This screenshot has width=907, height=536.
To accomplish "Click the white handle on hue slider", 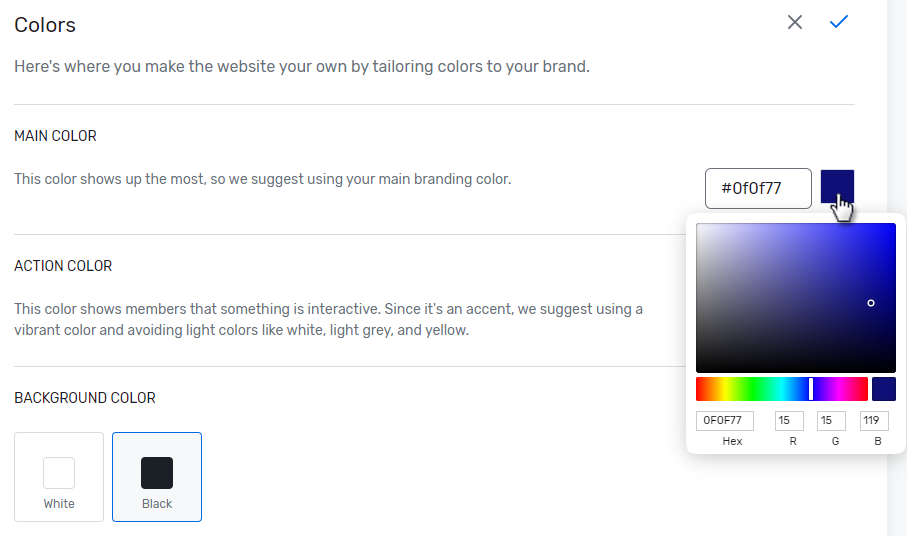I will click(x=811, y=389).
